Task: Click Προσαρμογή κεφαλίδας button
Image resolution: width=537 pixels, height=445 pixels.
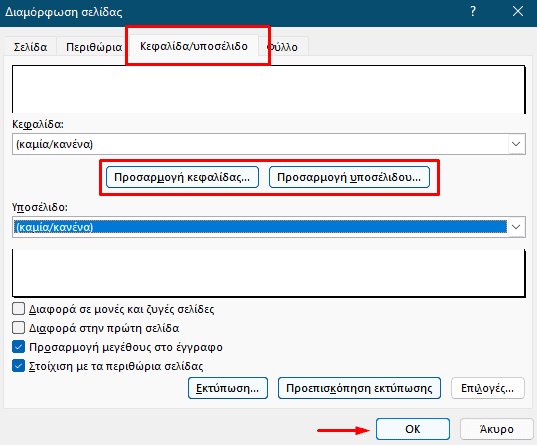Action: pyautogui.click(x=182, y=177)
